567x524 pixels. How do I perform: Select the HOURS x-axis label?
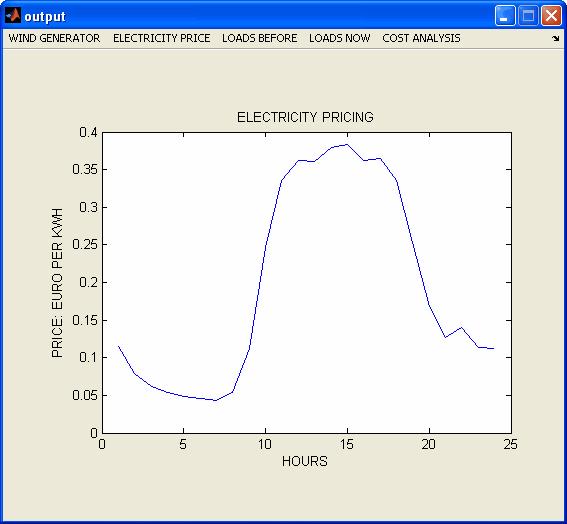point(305,461)
